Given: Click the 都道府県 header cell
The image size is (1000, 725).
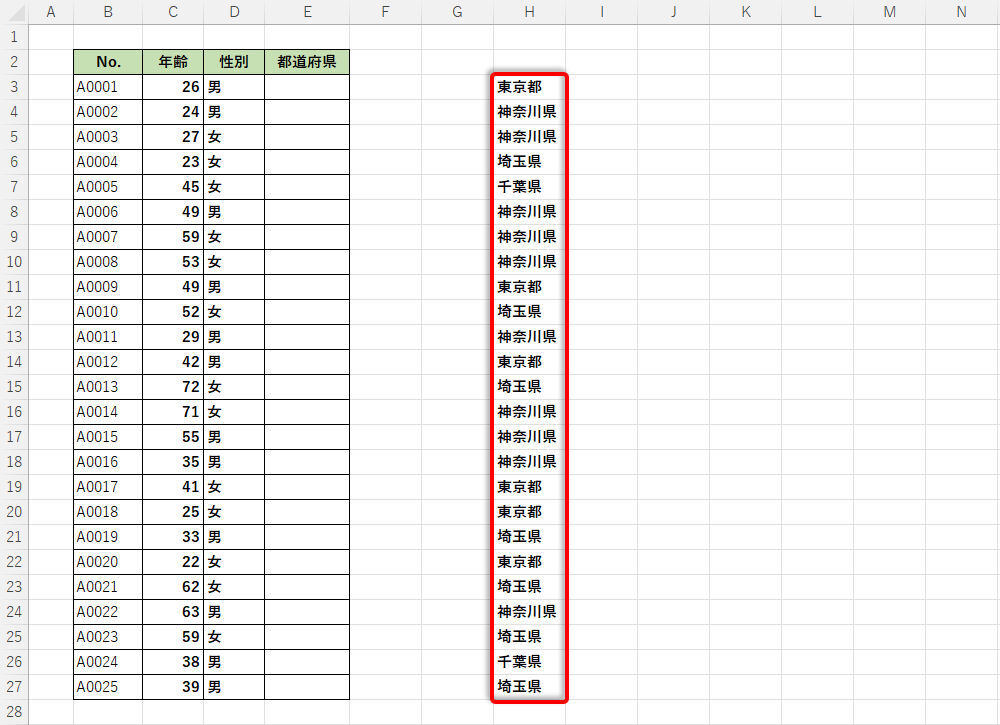Looking at the screenshot, I should pyautogui.click(x=307, y=62).
